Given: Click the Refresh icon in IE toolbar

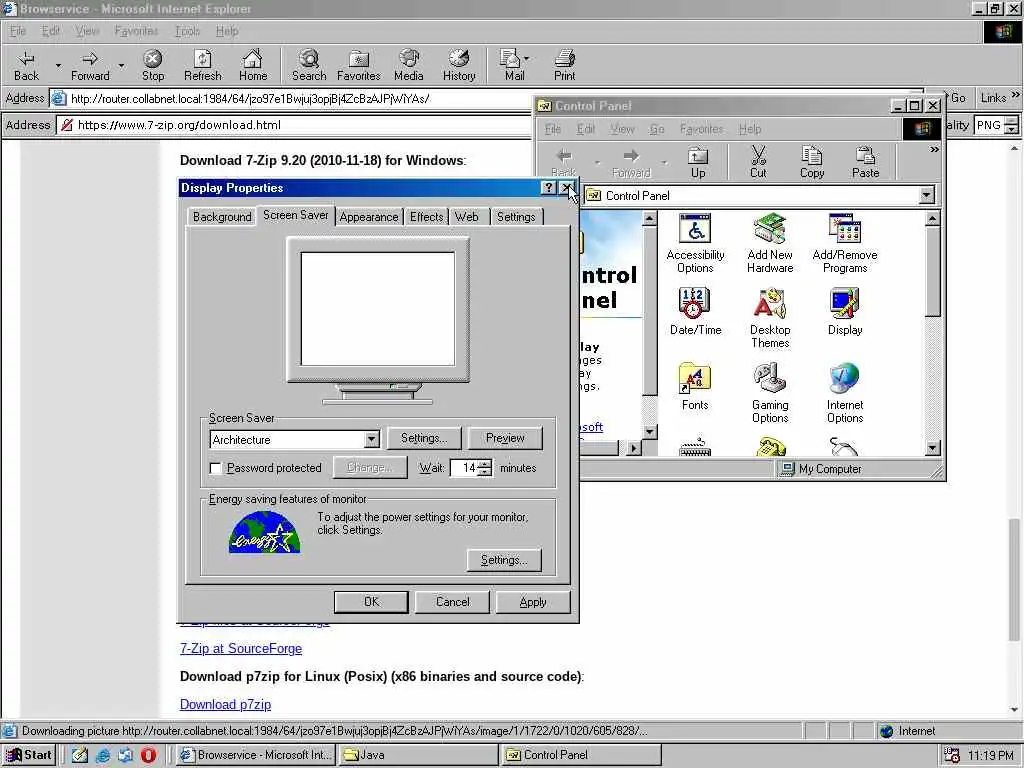Looking at the screenshot, I should (202, 65).
